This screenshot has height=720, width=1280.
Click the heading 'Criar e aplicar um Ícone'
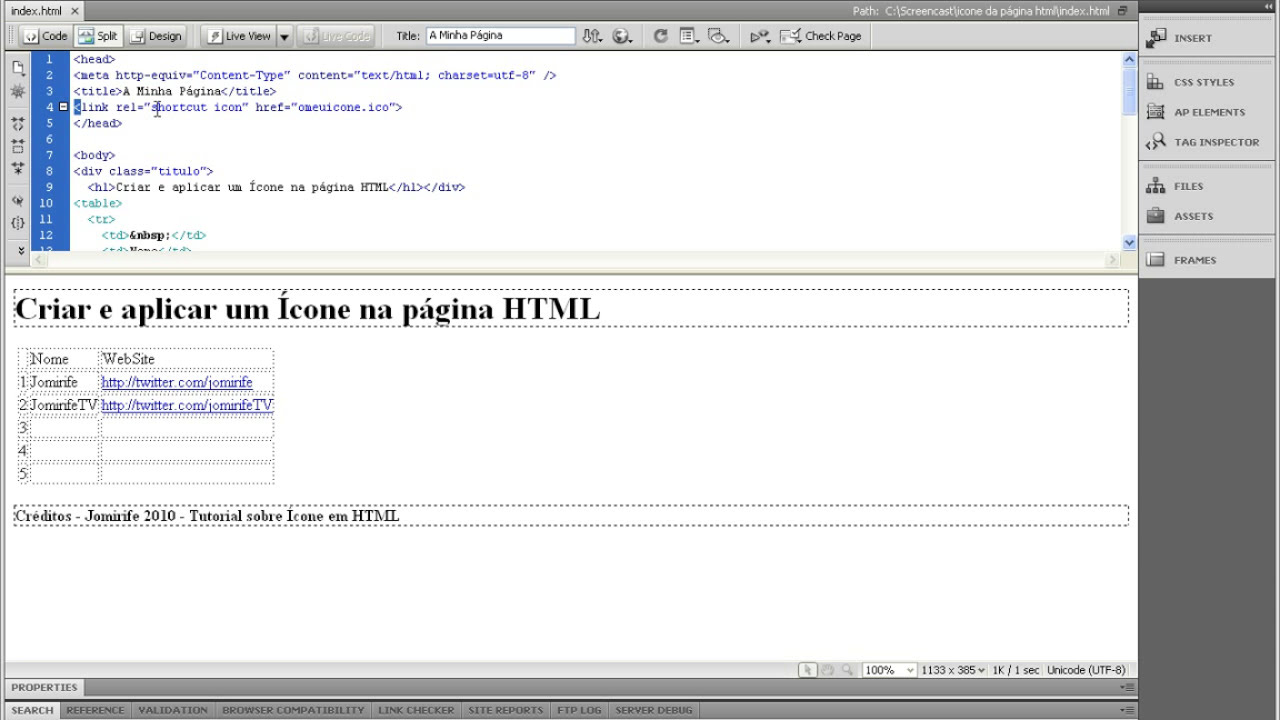(308, 309)
